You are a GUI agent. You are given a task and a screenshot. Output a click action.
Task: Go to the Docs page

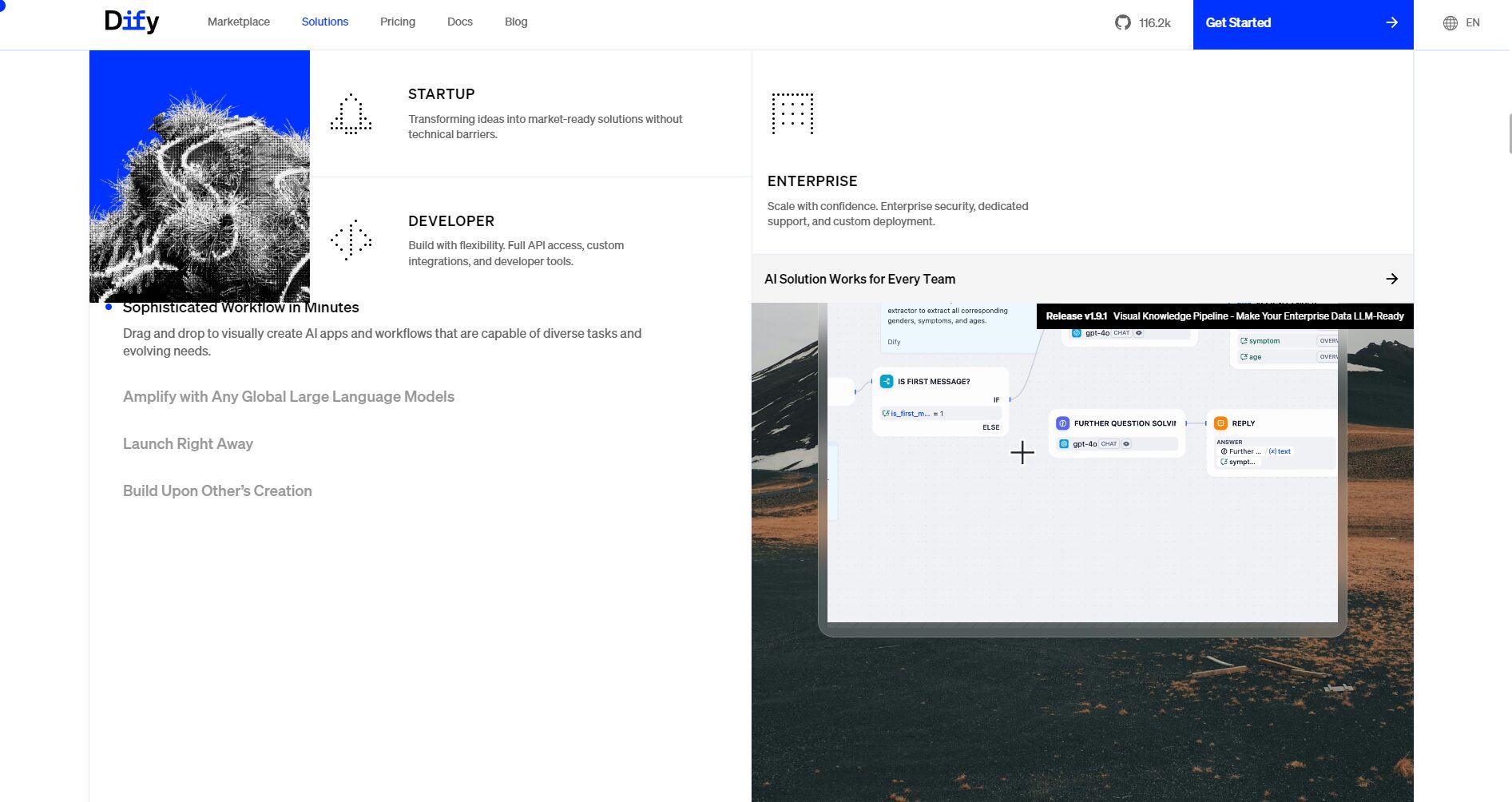click(459, 22)
